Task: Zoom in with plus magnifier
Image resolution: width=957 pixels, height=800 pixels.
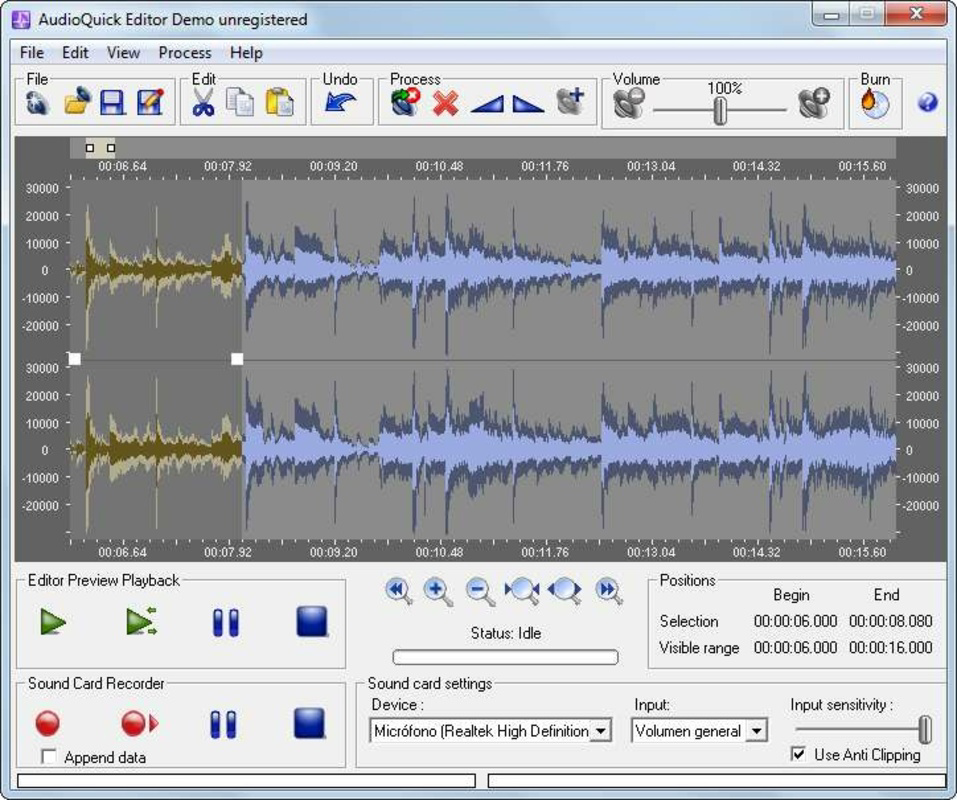Action: click(438, 591)
